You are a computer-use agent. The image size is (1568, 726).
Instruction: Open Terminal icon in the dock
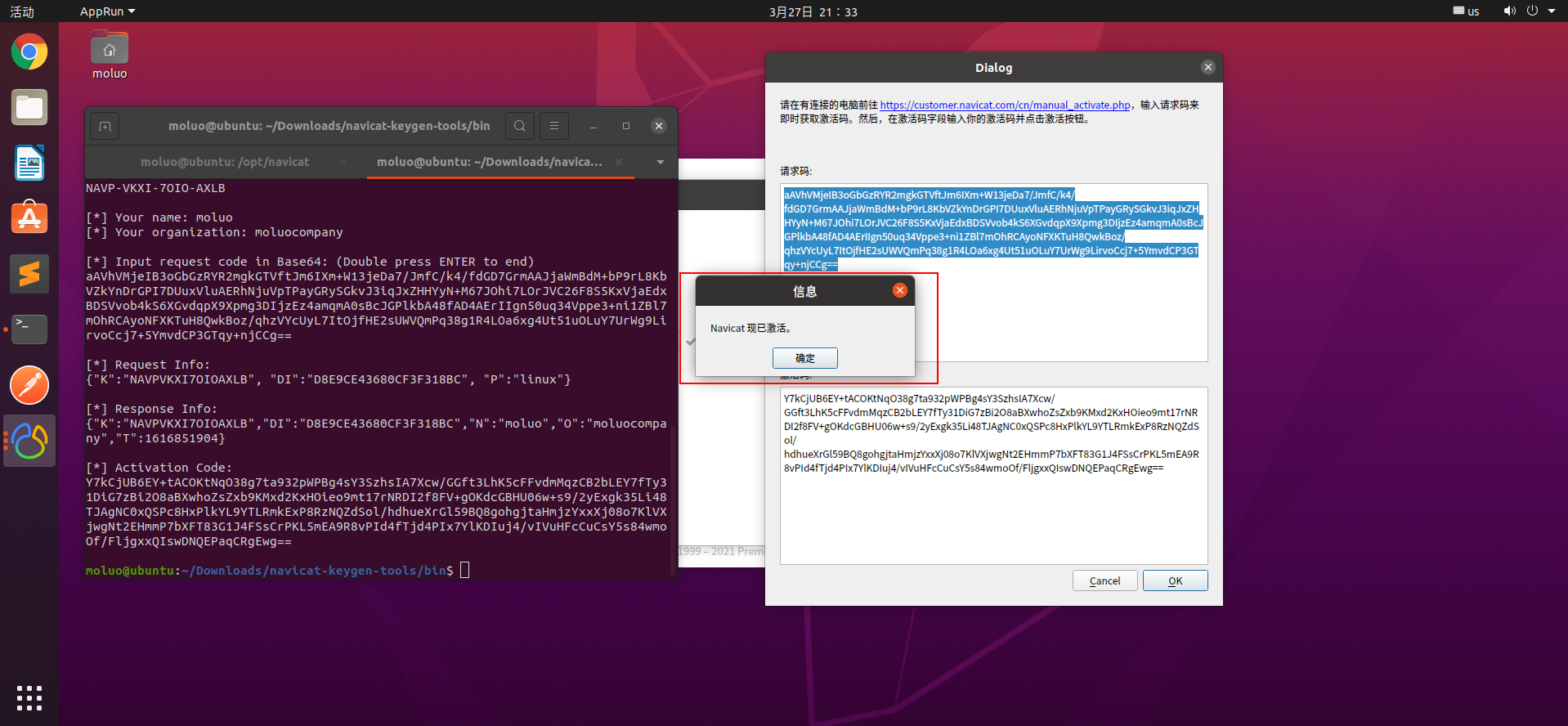[x=29, y=329]
